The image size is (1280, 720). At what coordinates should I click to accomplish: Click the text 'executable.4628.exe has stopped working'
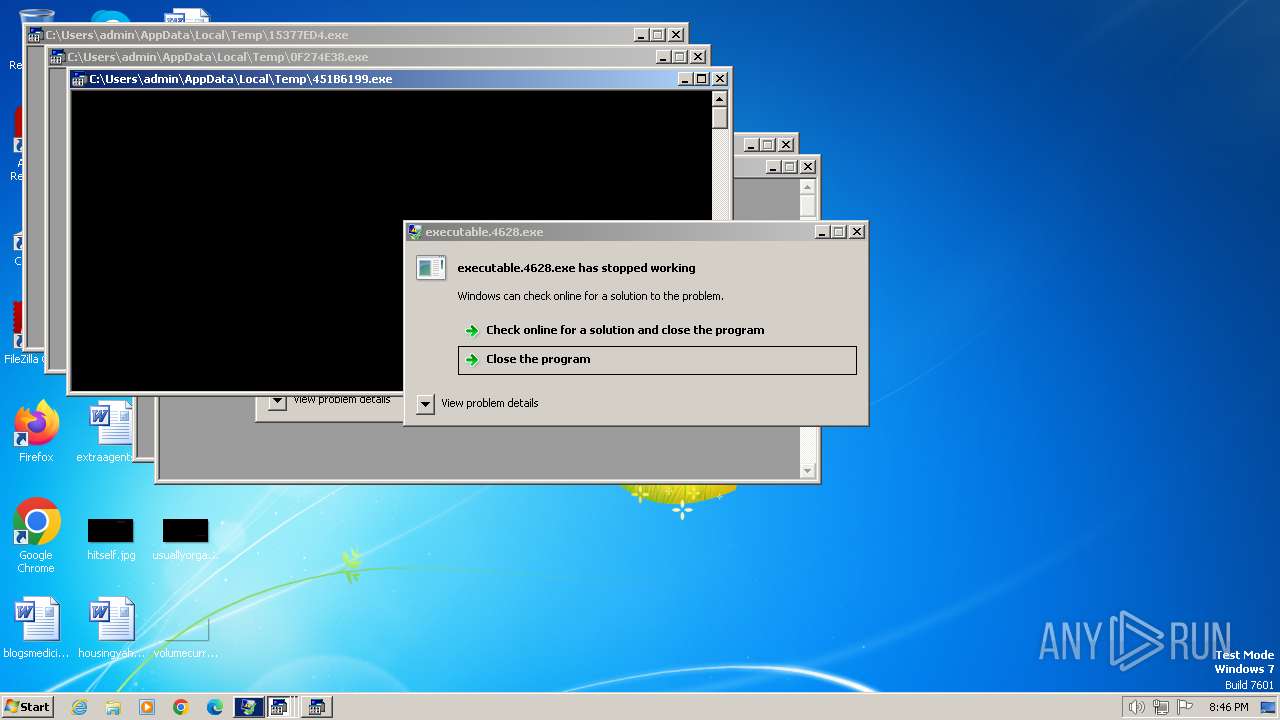pos(576,268)
